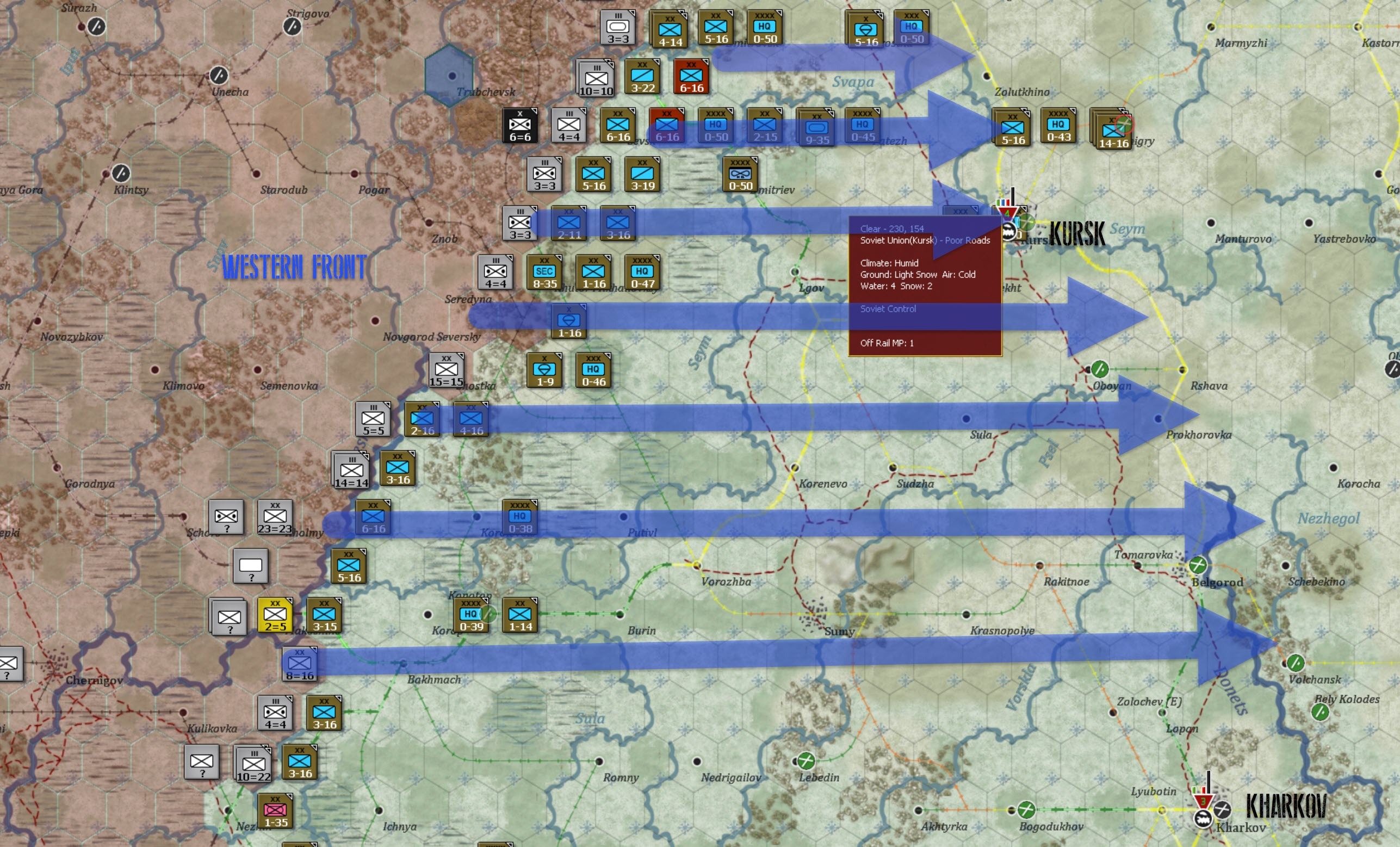The width and height of the screenshot is (1400, 847).
Task: Select the green marker at Lebedin
Action: tap(806, 760)
